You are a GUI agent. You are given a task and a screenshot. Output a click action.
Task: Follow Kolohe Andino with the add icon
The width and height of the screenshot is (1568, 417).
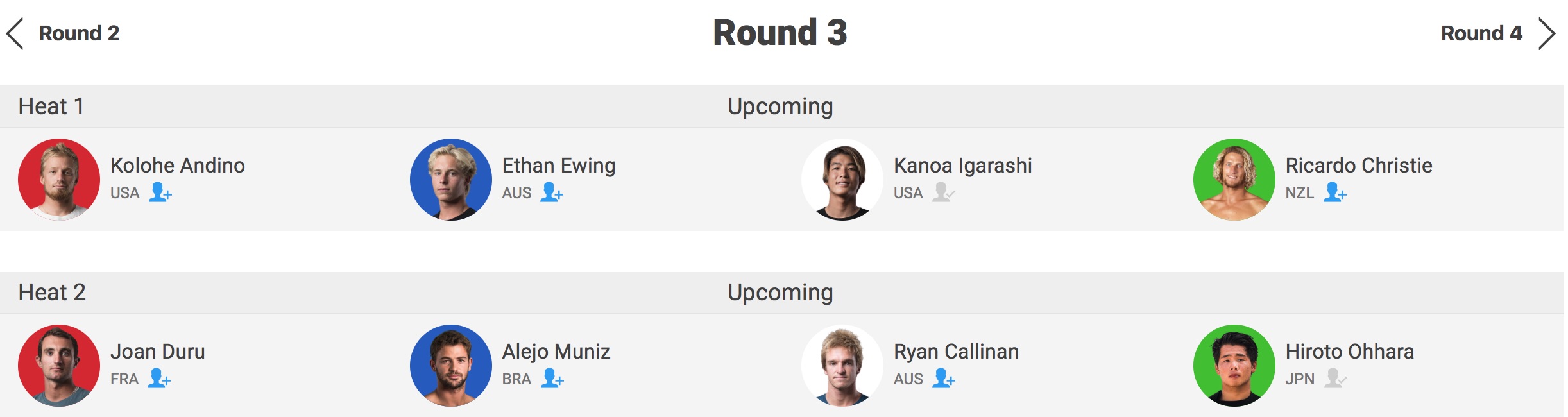coord(160,192)
